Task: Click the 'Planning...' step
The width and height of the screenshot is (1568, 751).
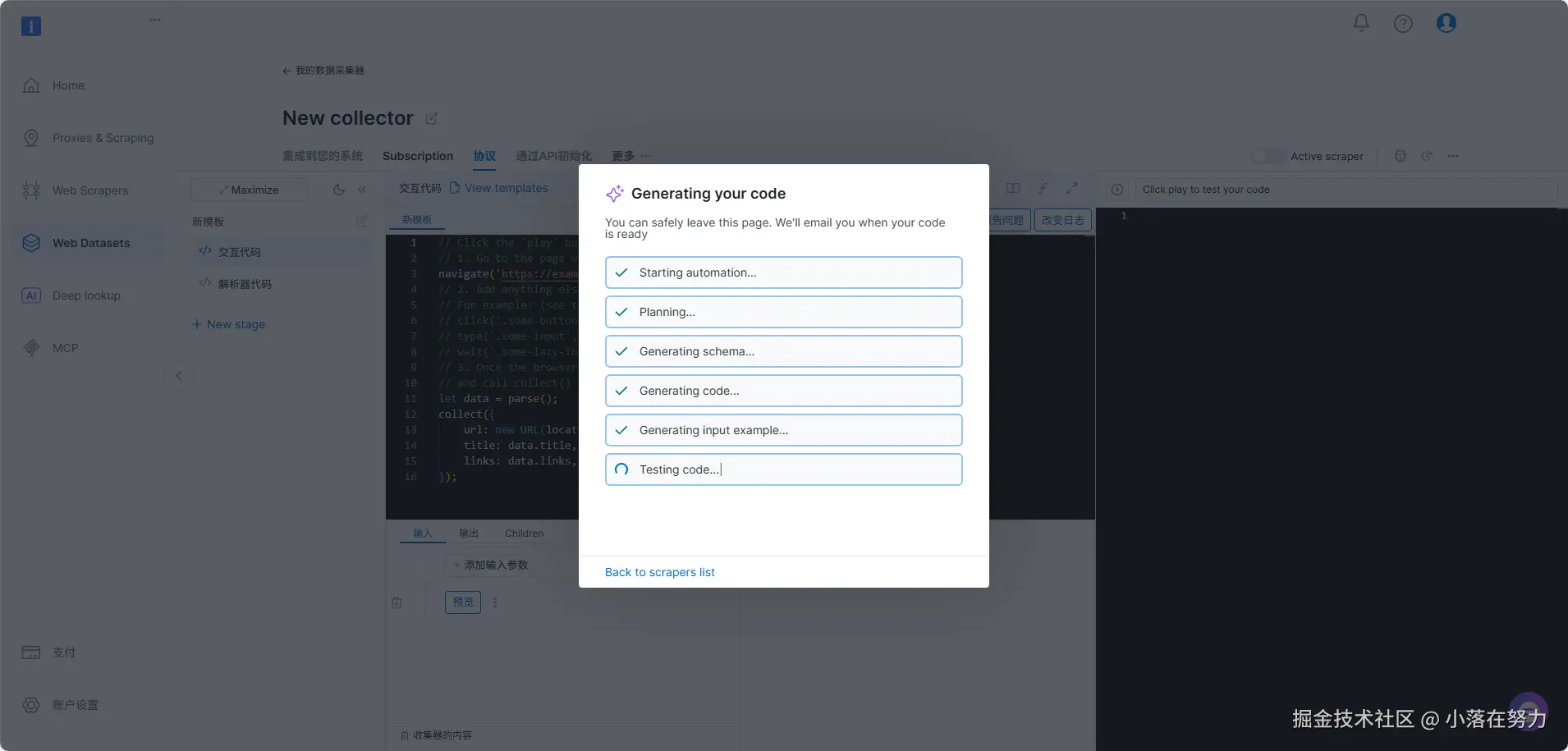Action: [x=784, y=312]
